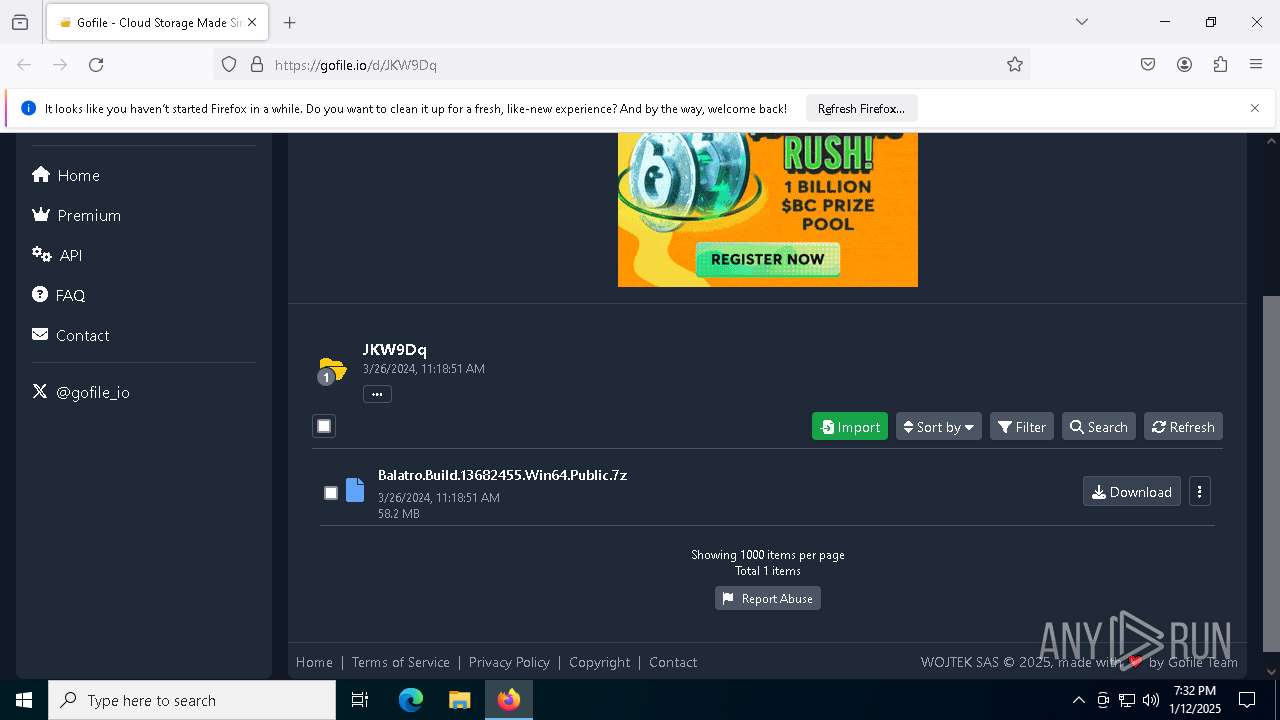The image size is (1280, 720).
Task: Open the Premium sidebar link
Action: click(x=76, y=215)
